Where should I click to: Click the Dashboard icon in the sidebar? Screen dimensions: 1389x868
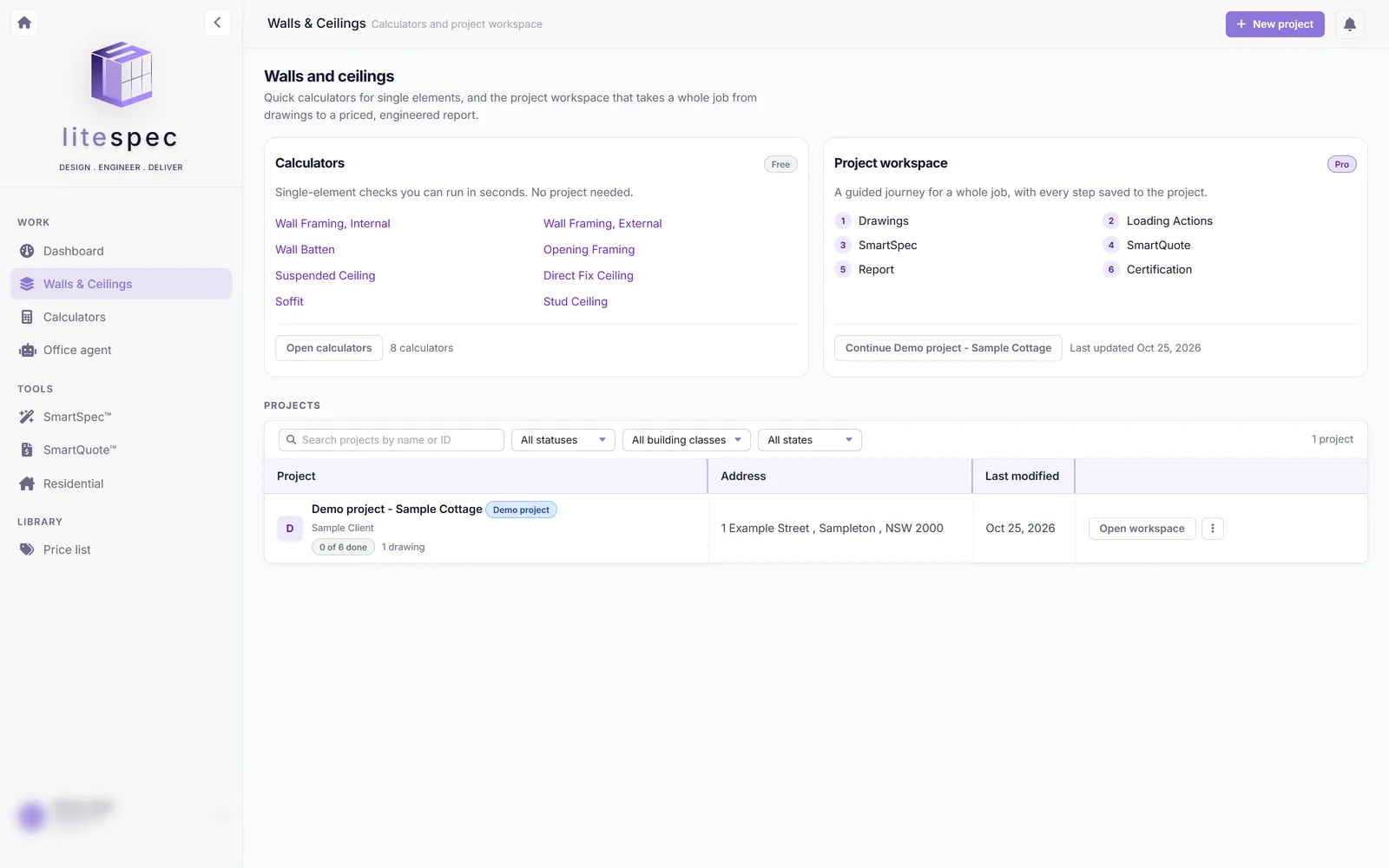pyautogui.click(x=27, y=251)
